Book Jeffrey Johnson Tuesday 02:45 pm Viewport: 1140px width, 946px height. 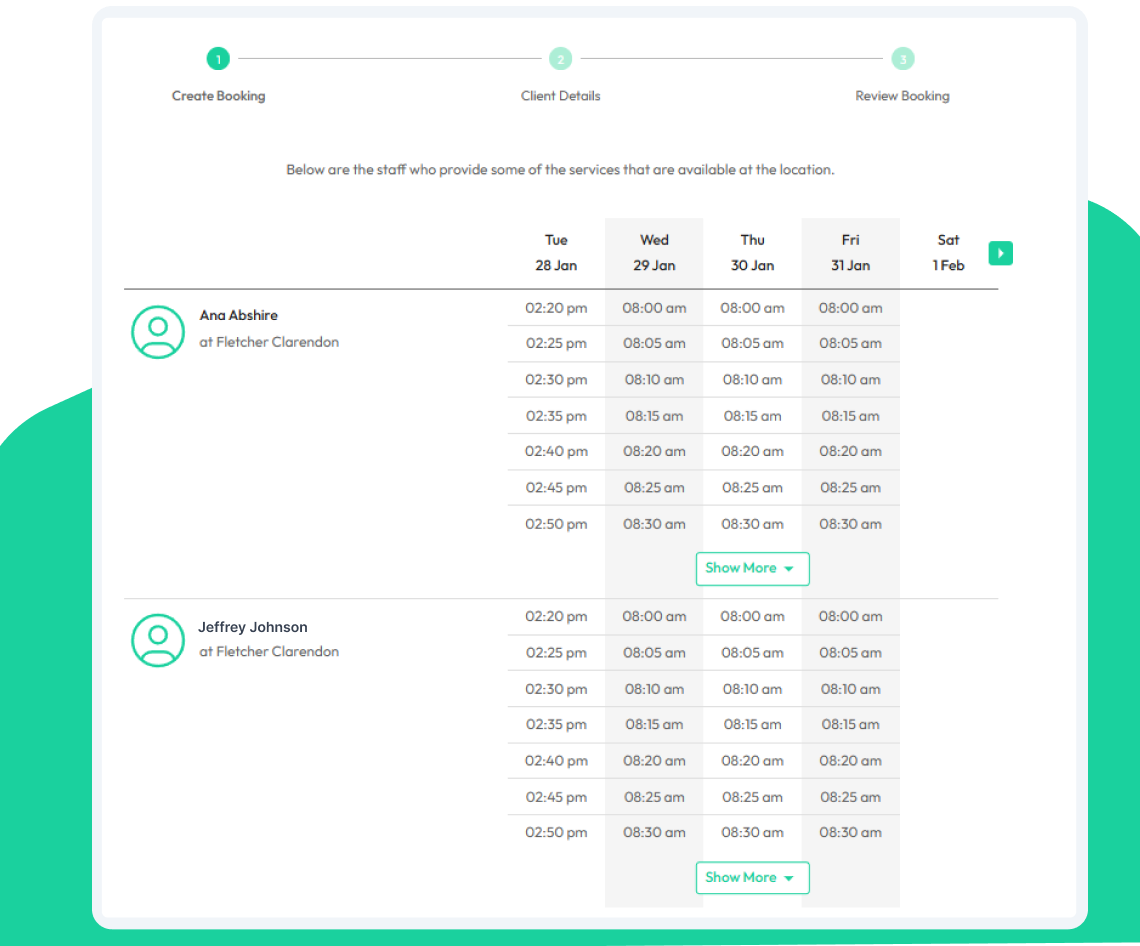click(x=556, y=798)
